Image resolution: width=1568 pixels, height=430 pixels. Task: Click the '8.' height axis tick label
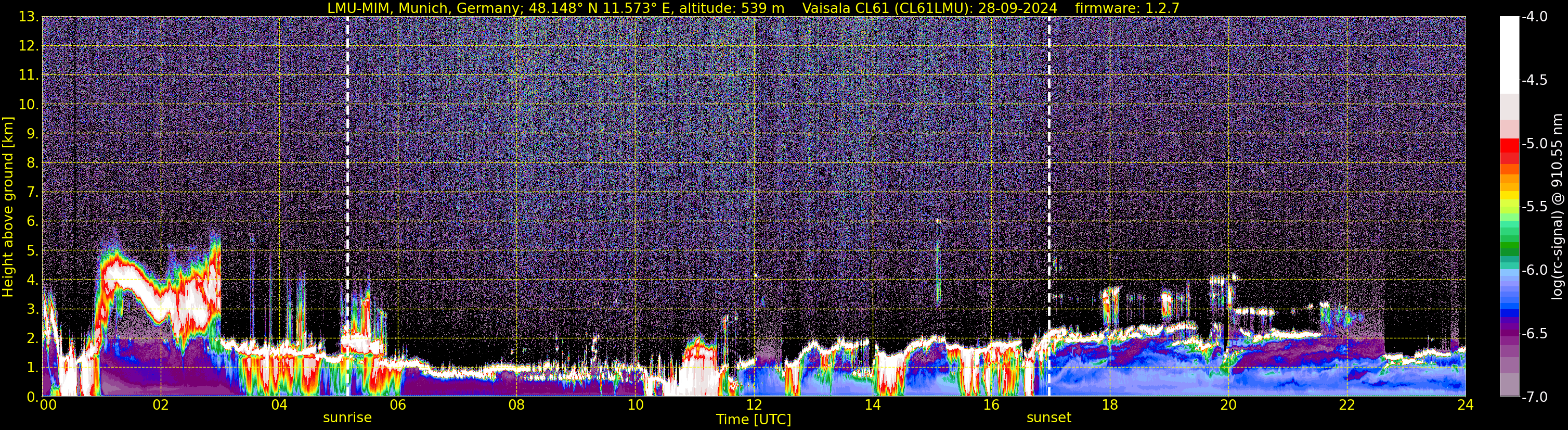click(32, 162)
